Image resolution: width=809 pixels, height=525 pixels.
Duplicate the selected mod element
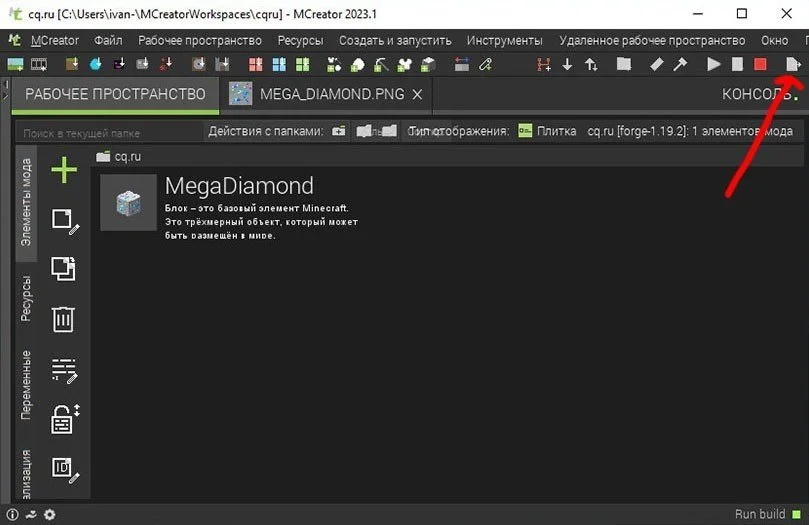pyautogui.click(x=63, y=269)
